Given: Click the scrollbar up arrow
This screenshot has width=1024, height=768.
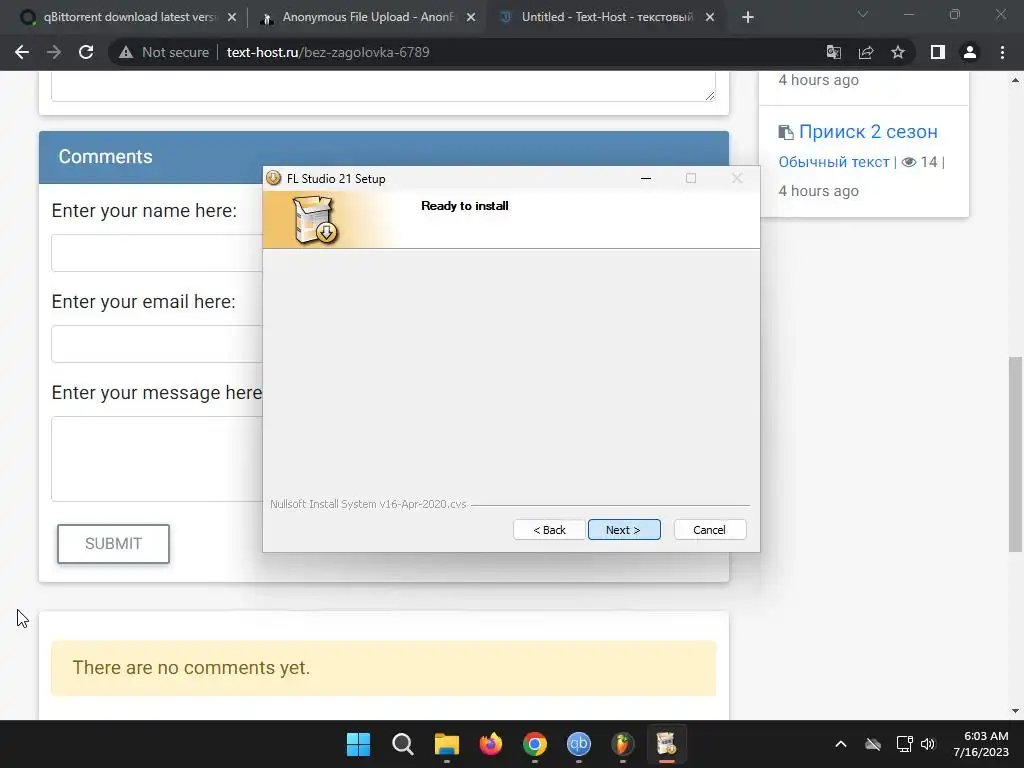Looking at the screenshot, I should tap(1016, 80).
